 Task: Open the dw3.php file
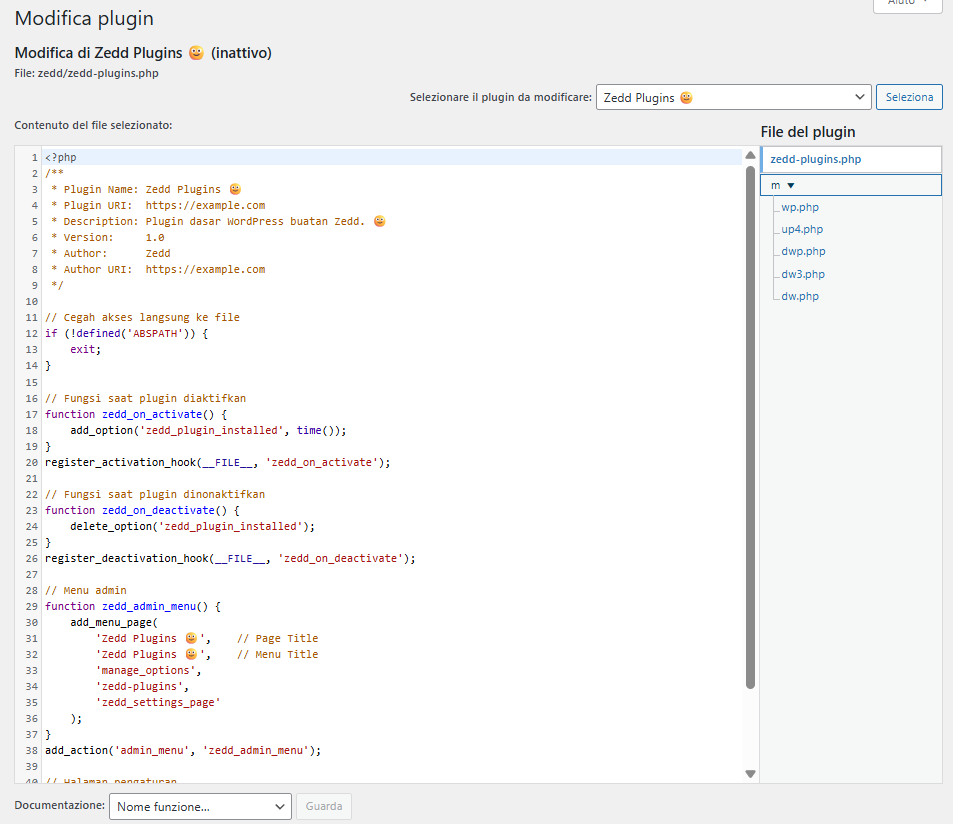click(803, 274)
